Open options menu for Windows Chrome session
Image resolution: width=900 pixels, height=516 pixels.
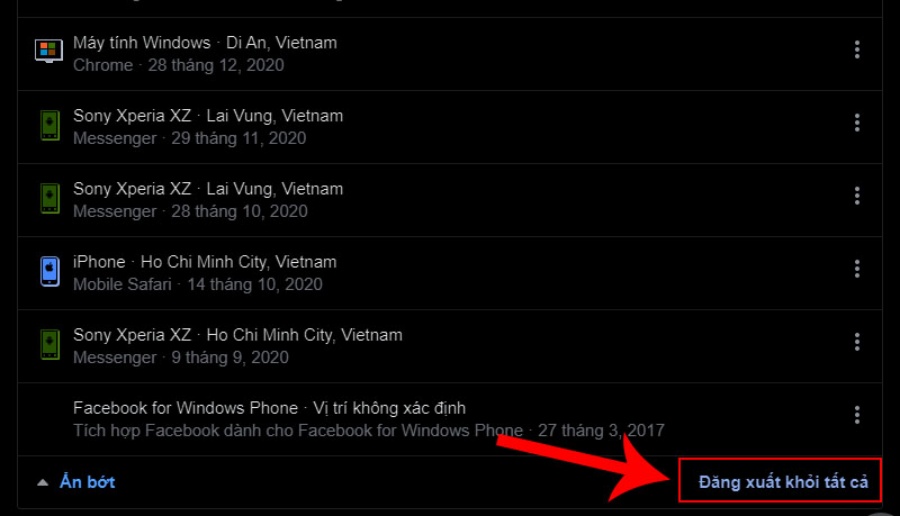point(856,49)
